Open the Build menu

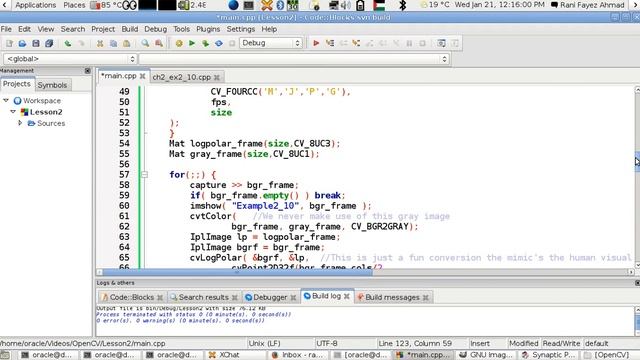click(x=130, y=29)
